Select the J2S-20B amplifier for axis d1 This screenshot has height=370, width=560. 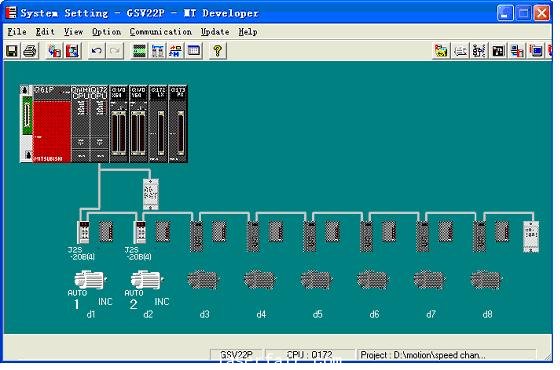(x=84, y=231)
